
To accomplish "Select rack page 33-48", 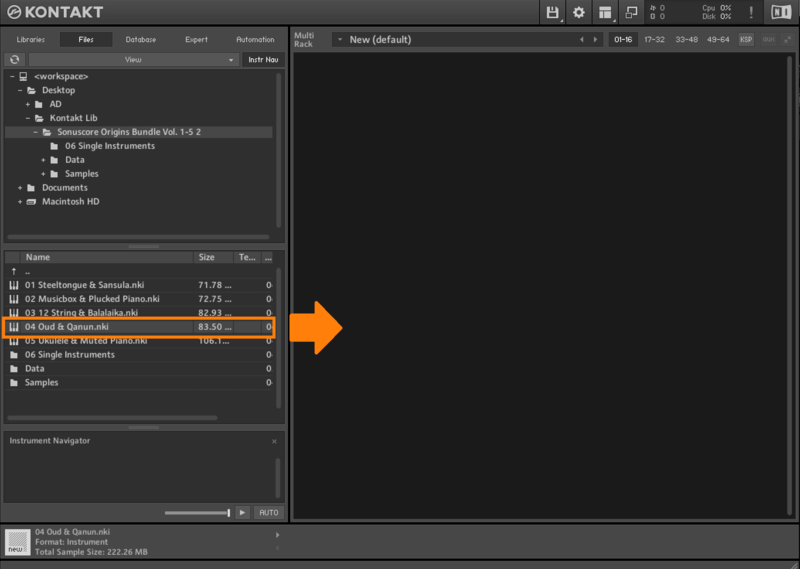I will [686, 40].
